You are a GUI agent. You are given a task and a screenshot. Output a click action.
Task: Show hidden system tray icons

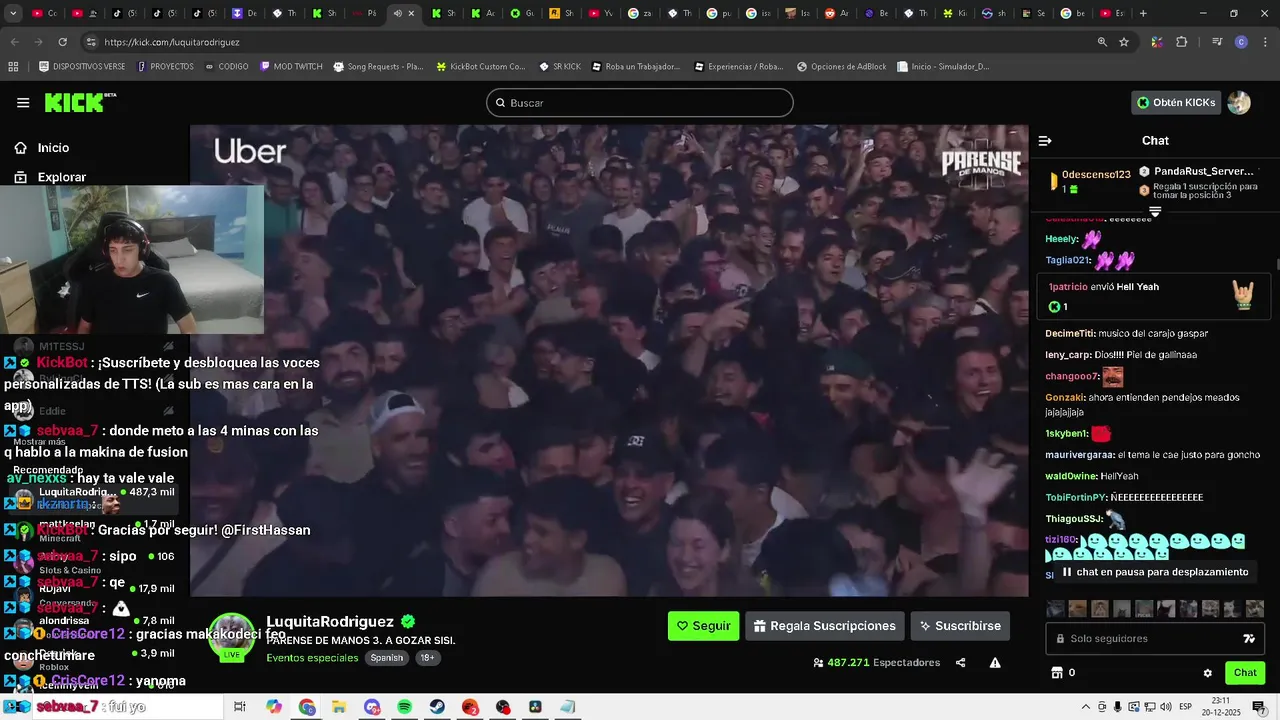point(1086,707)
